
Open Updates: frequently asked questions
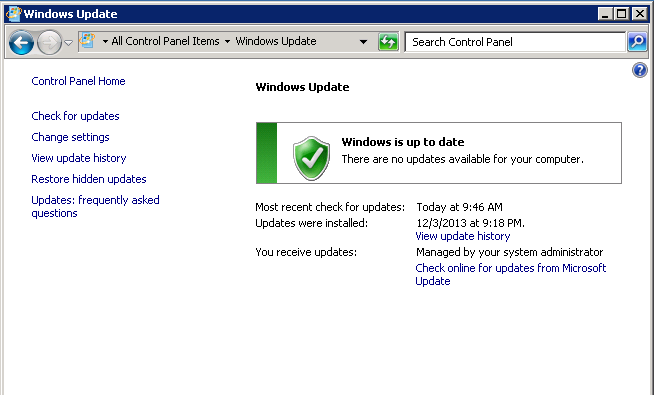96,206
